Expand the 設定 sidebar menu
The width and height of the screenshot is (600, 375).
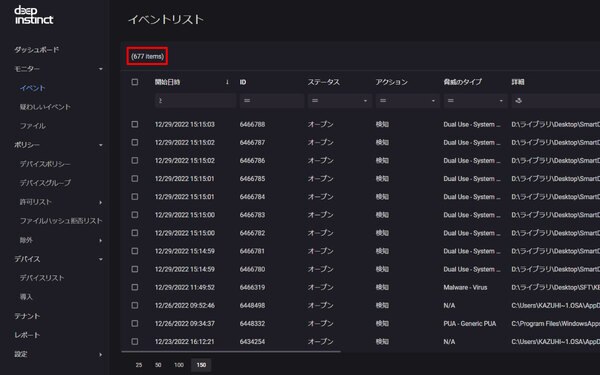101,354
